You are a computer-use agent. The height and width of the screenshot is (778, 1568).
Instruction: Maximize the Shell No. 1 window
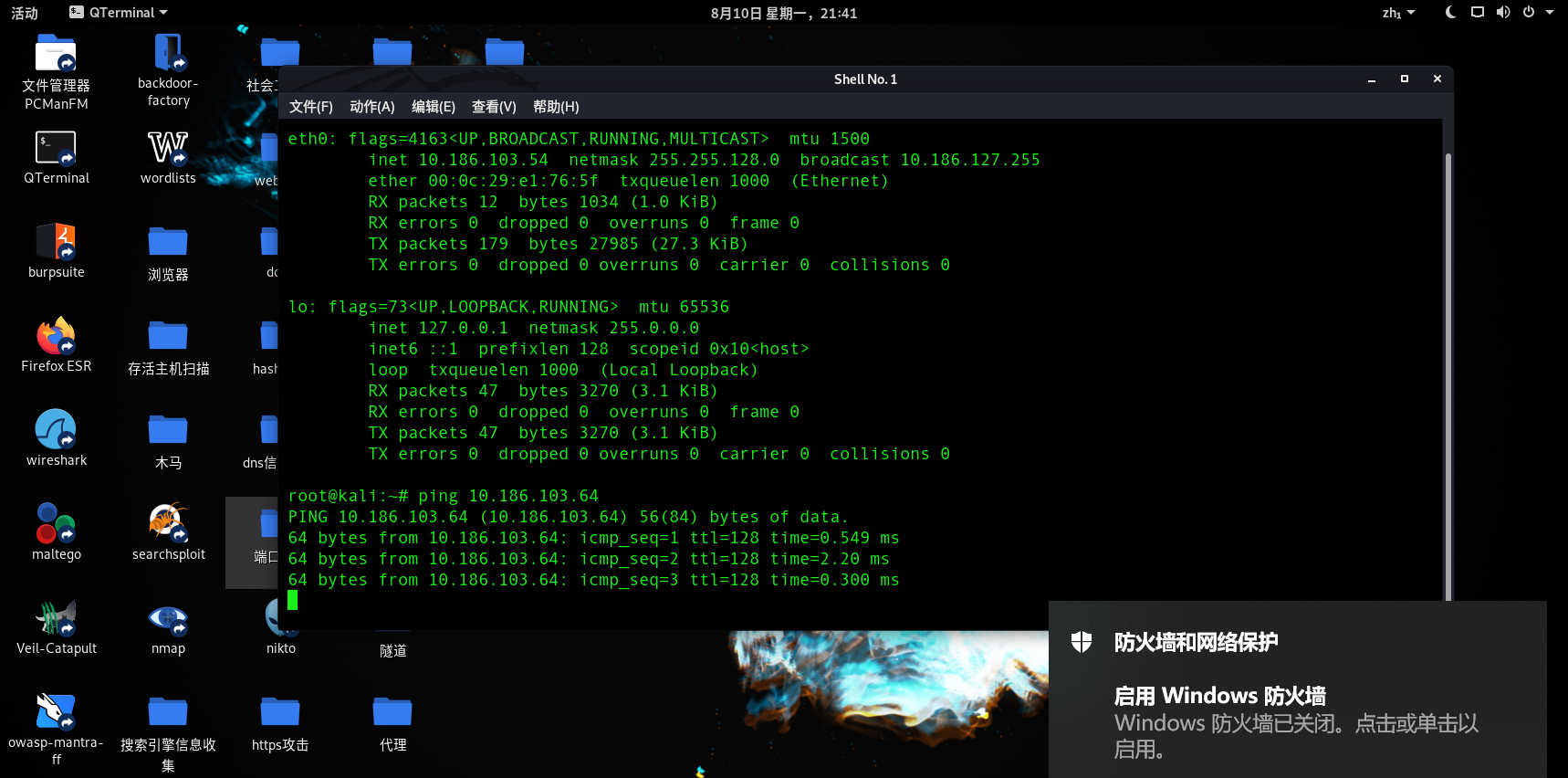tap(1404, 79)
